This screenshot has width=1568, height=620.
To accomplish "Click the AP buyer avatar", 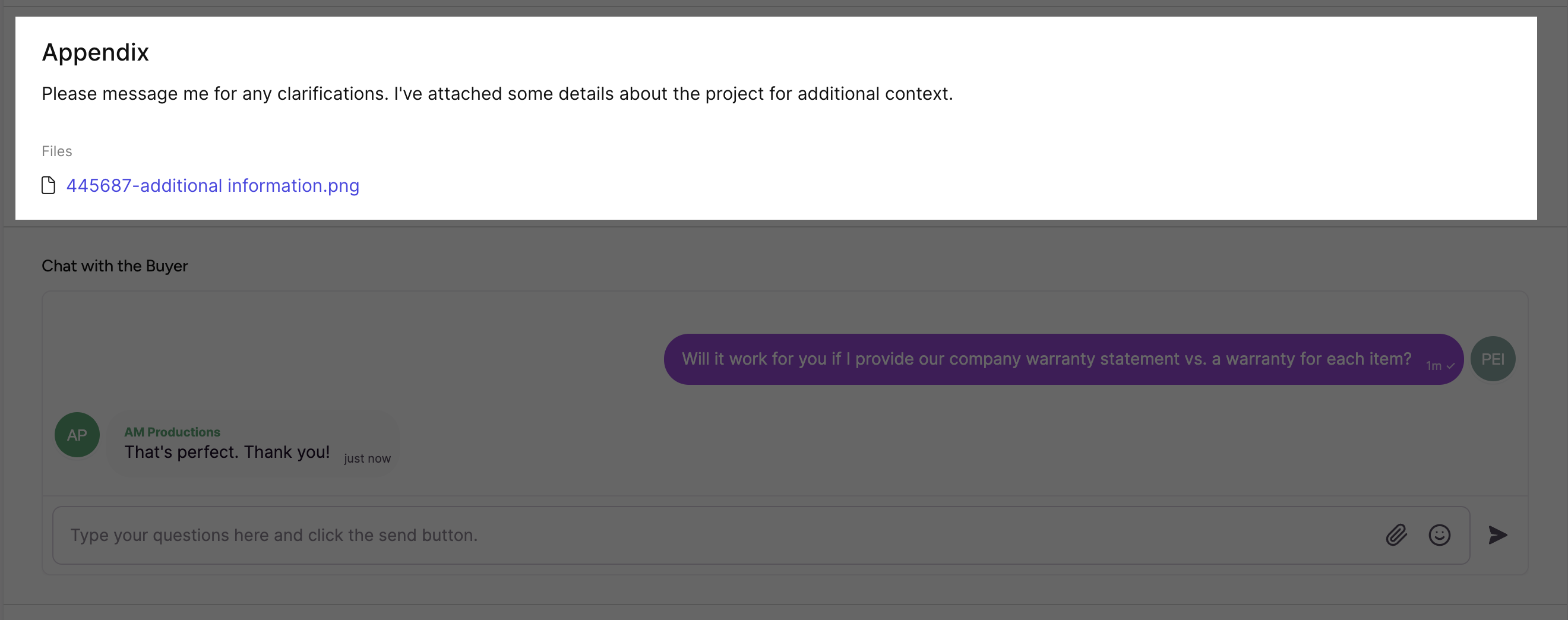I will coord(77,435).
